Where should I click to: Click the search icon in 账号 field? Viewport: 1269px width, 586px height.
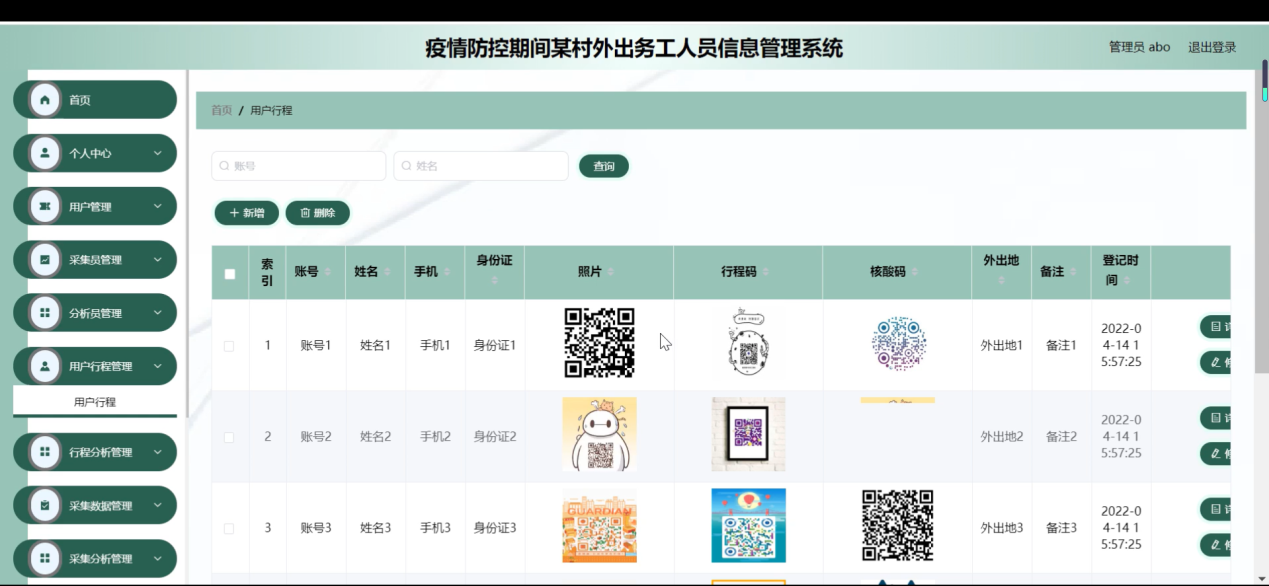click(x=225, y=166)
